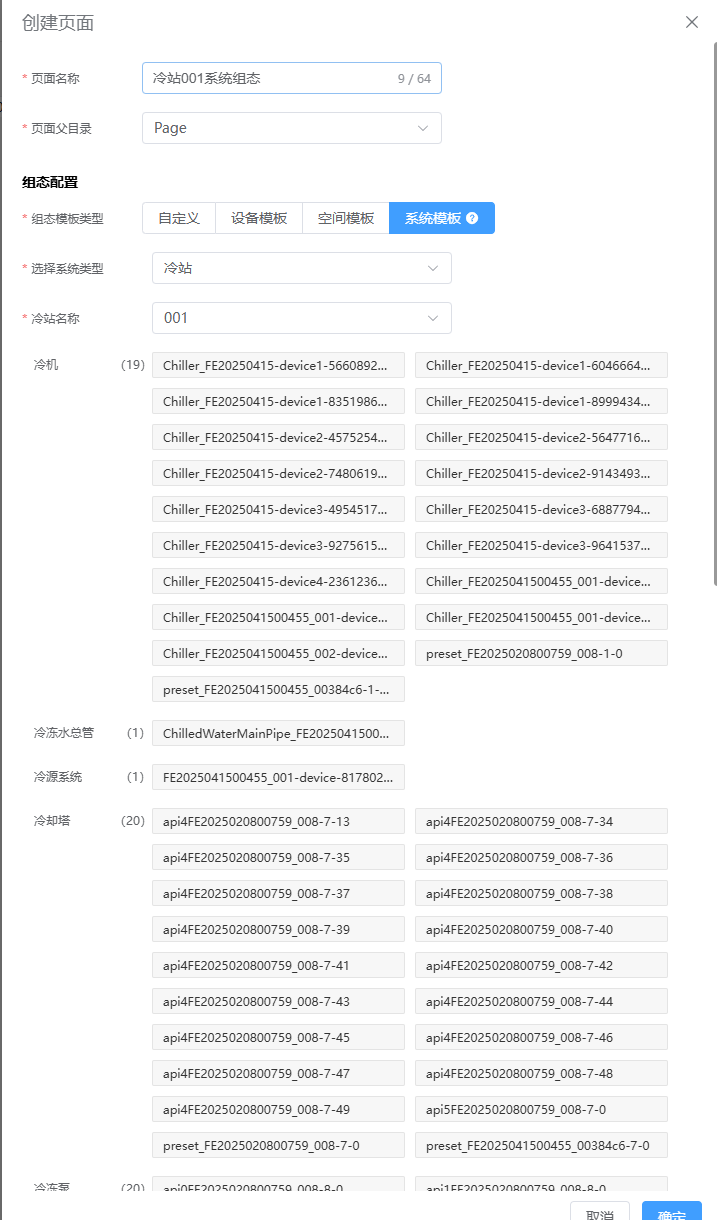
Task: Select the 自定义 template type tab
Action: tap(179, 218)
